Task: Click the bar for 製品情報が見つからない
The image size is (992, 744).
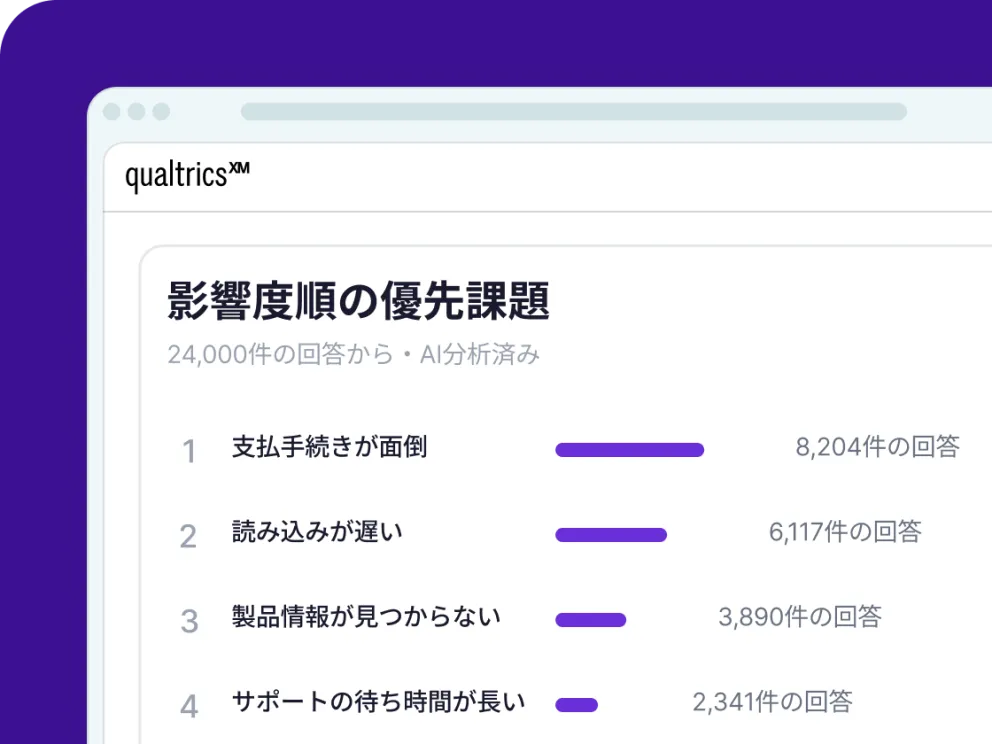Action: (x=591, y=619)
